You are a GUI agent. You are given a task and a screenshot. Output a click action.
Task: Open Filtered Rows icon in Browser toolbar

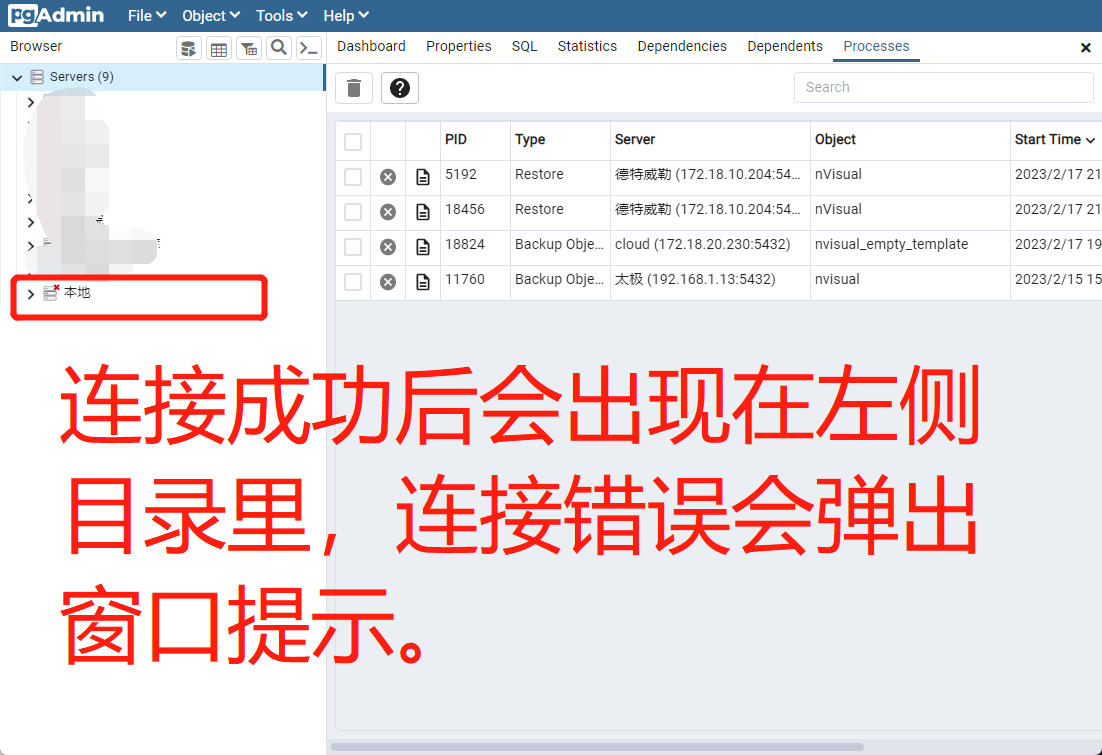249,49
